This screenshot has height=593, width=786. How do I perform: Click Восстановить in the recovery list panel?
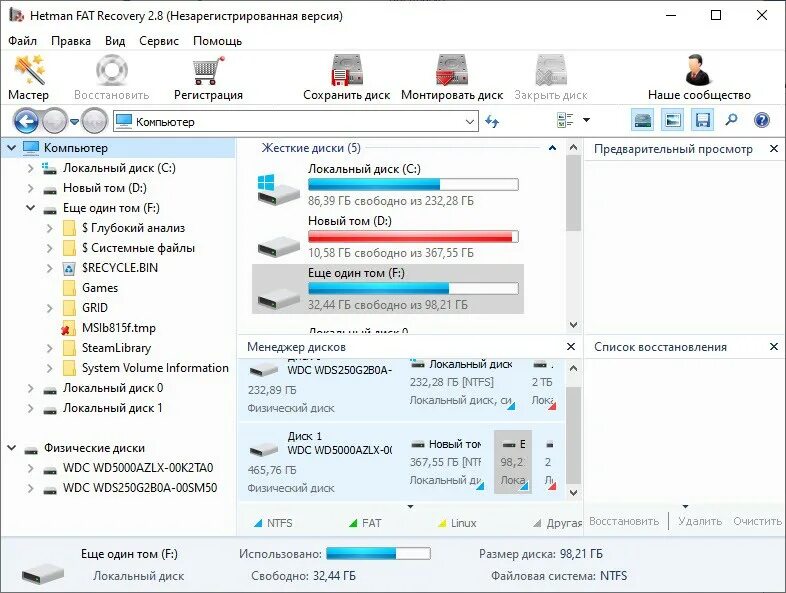click(x=624, y=521)
